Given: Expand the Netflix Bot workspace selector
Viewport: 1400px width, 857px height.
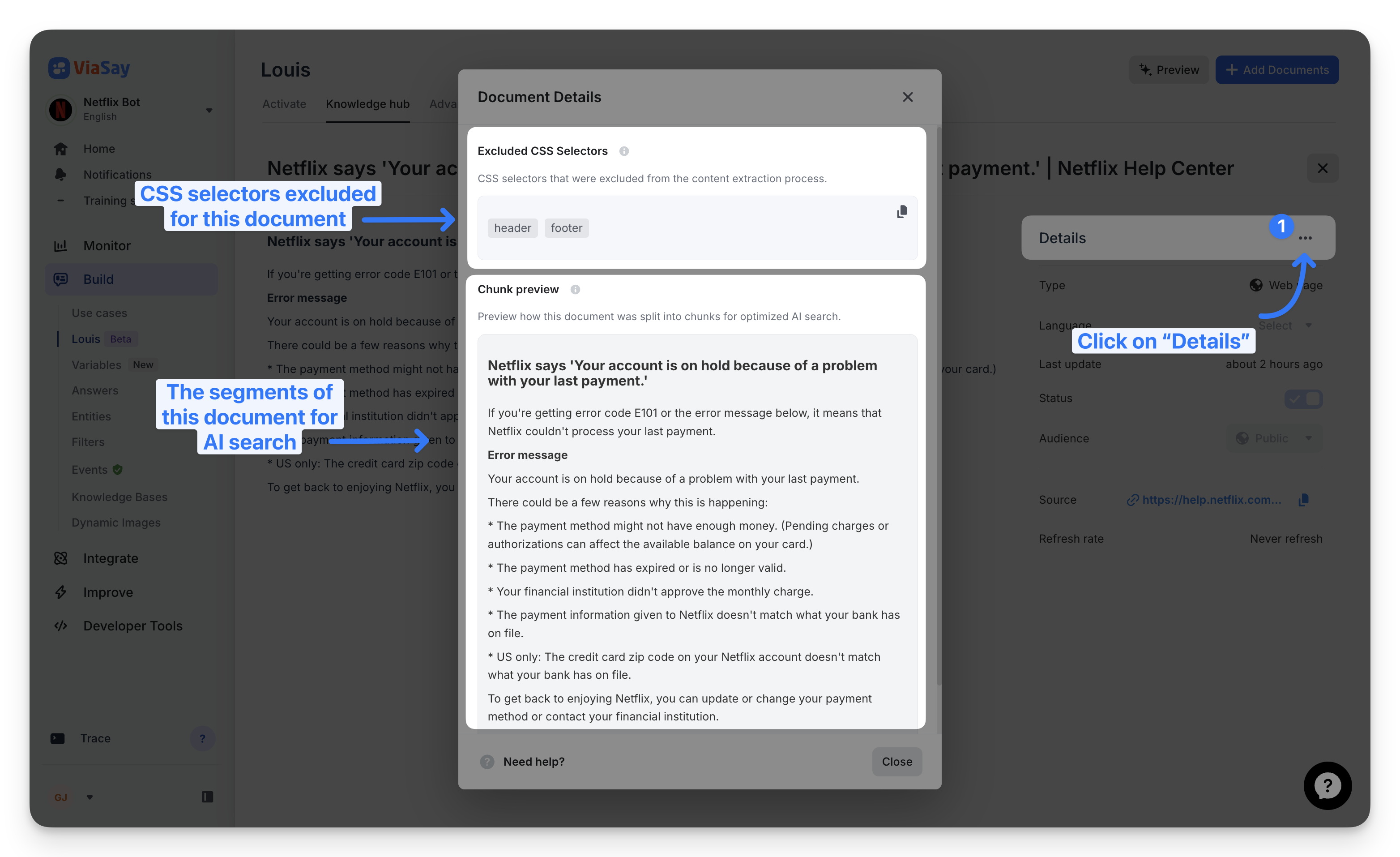Looking at the screenshot, I should coord(209,110).
